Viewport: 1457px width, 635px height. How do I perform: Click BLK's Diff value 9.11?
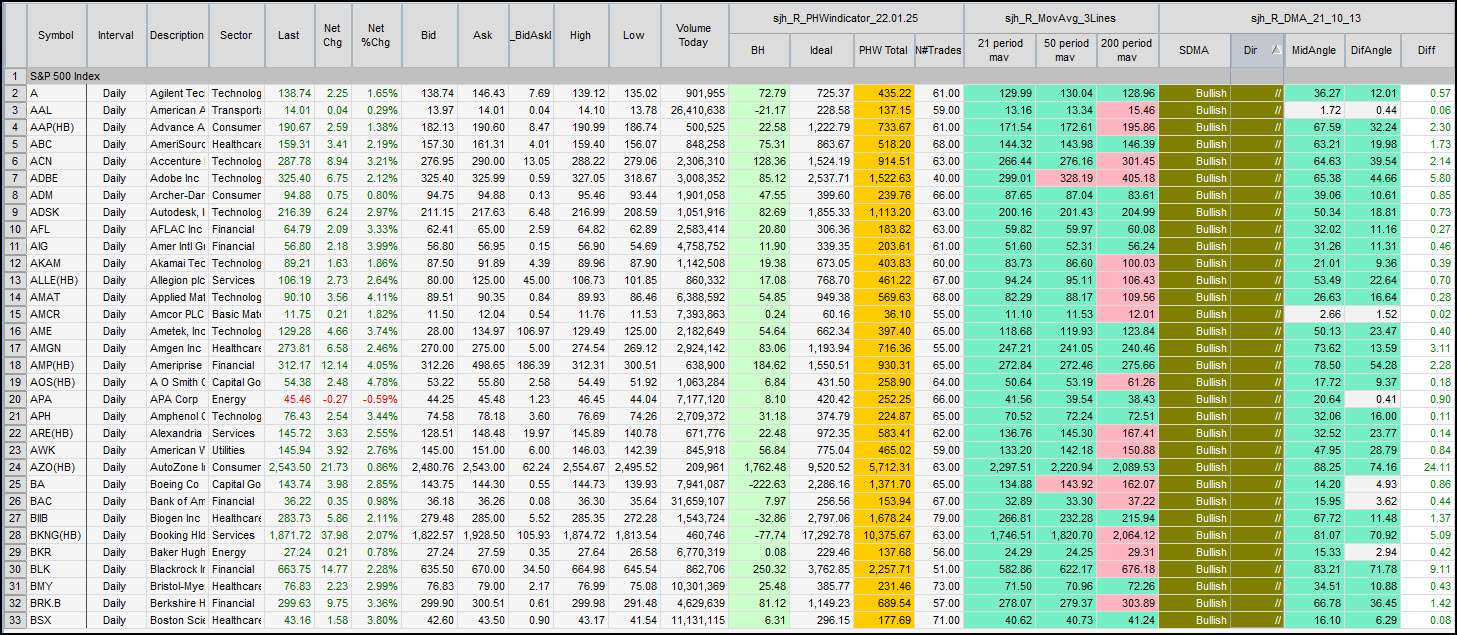[x=1439, y=569]
